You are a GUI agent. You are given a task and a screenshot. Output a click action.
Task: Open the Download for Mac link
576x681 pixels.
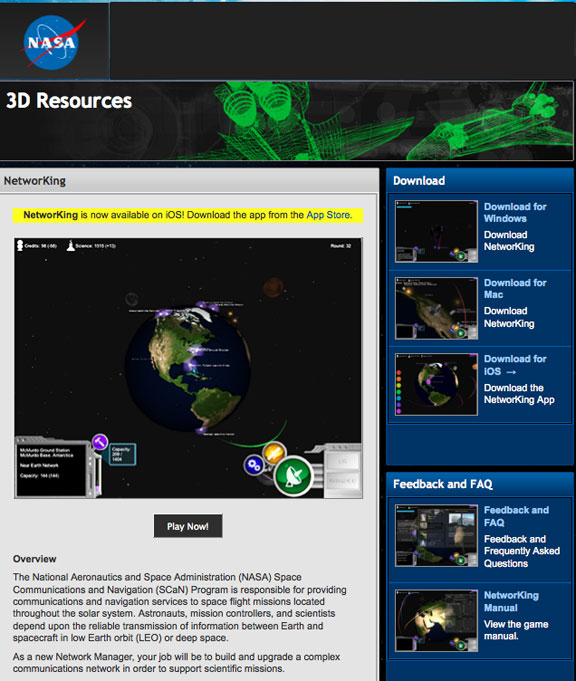point(515,288)
